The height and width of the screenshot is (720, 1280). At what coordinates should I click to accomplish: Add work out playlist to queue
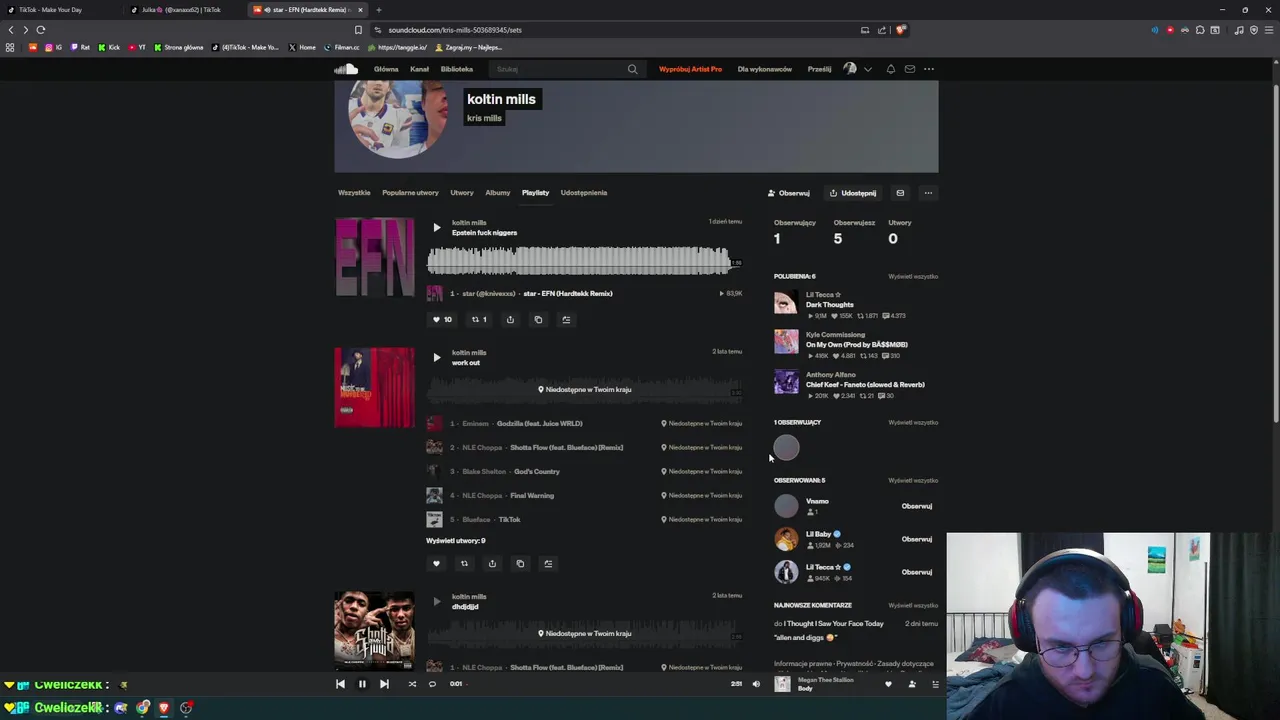548,563
